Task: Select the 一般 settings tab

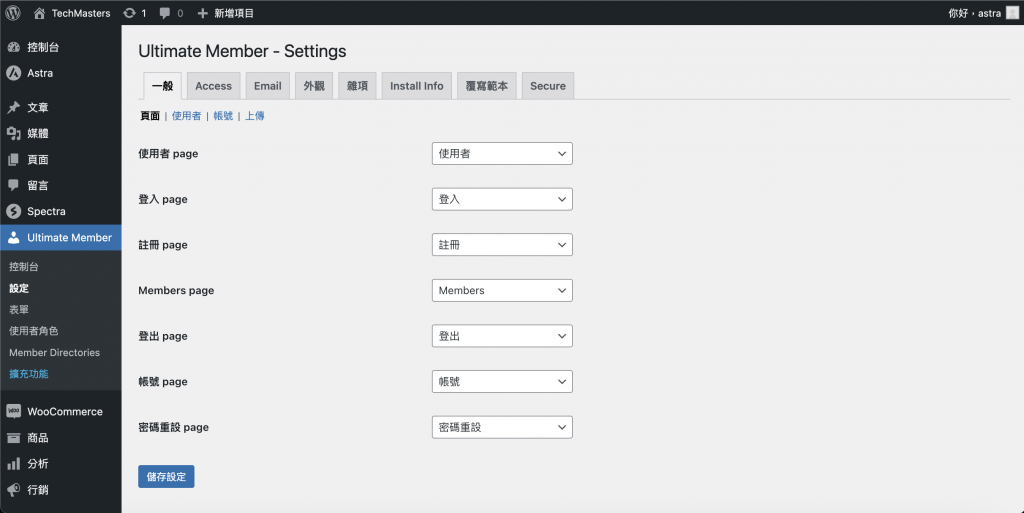Action: click(163, 86)
